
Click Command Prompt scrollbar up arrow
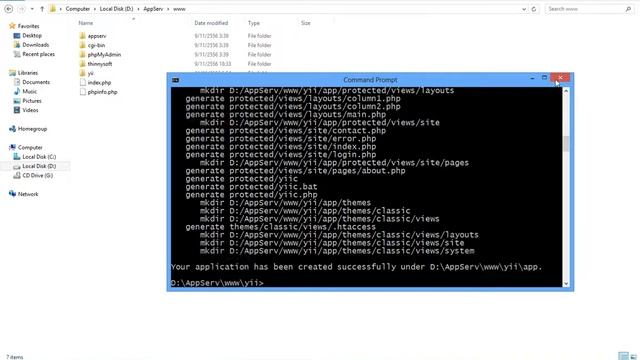click(x=566, y=91)
